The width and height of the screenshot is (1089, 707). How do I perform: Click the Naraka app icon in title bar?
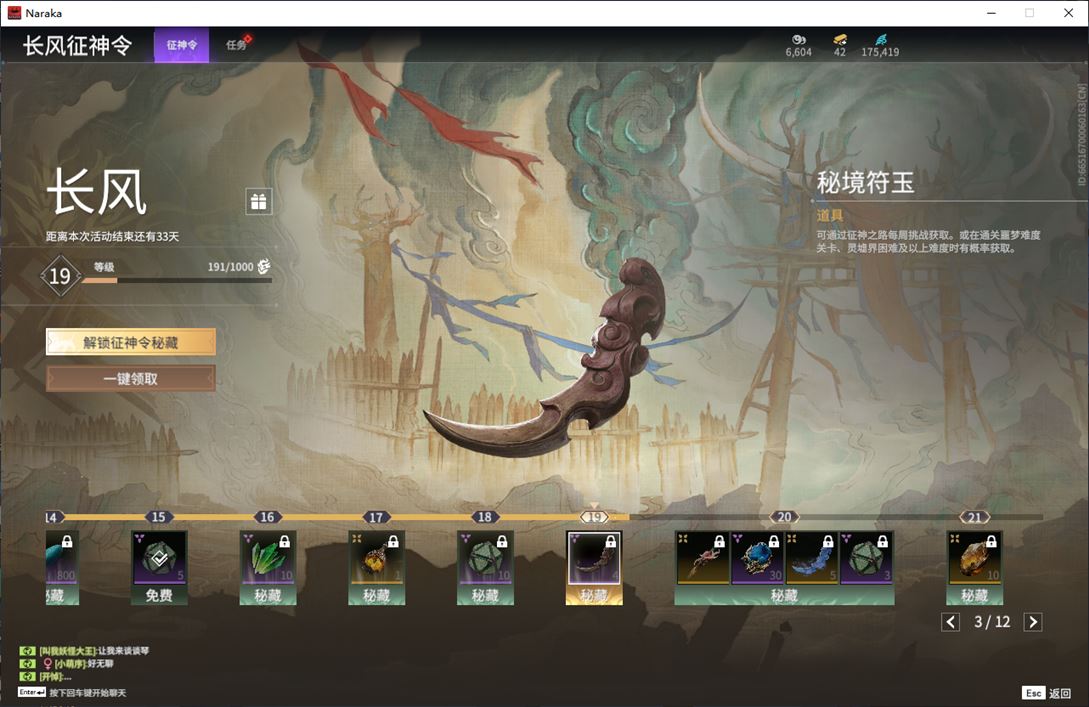point(14,13)
